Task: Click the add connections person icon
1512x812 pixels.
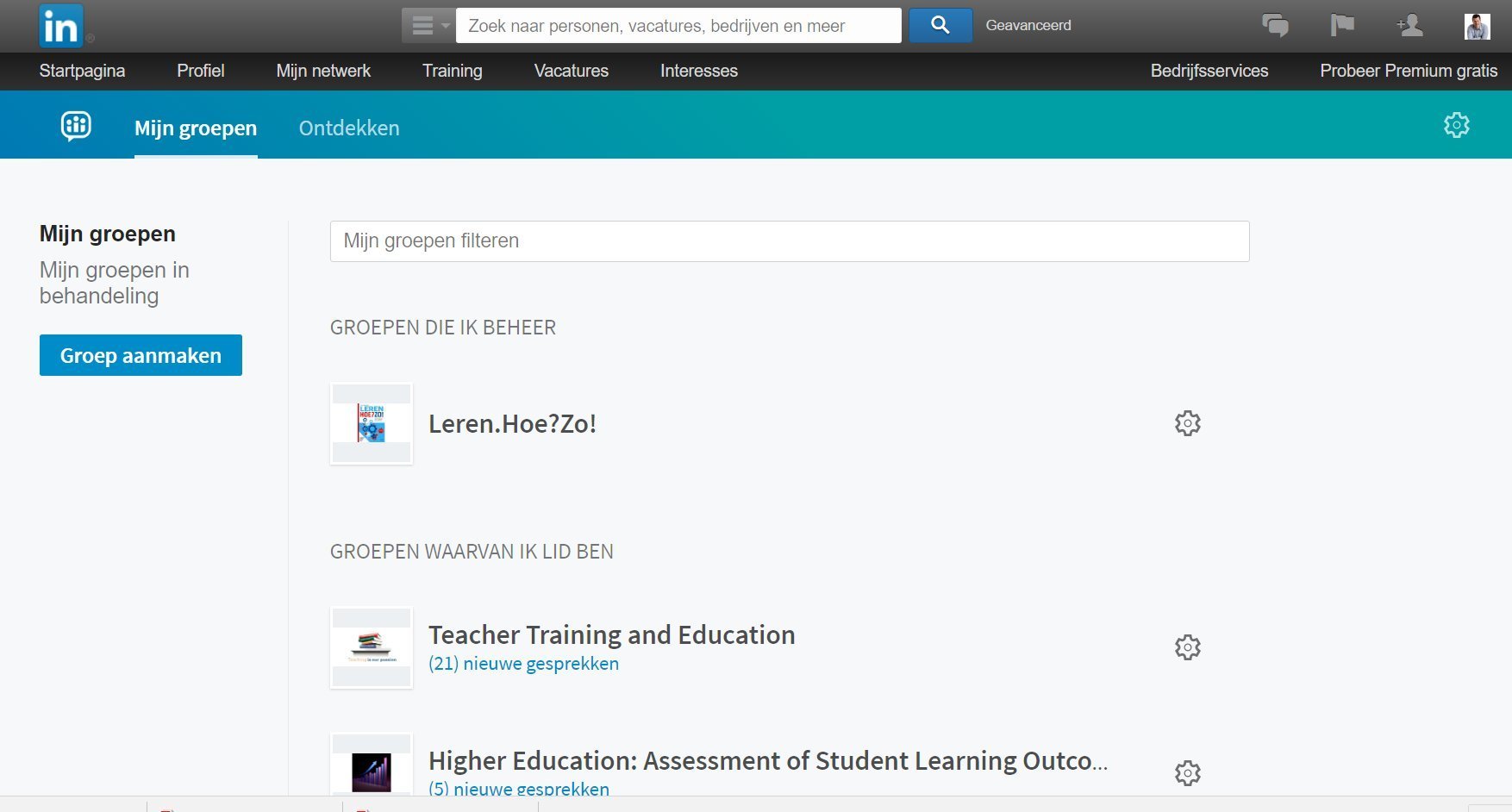Action: click(x=1409, y=25)
